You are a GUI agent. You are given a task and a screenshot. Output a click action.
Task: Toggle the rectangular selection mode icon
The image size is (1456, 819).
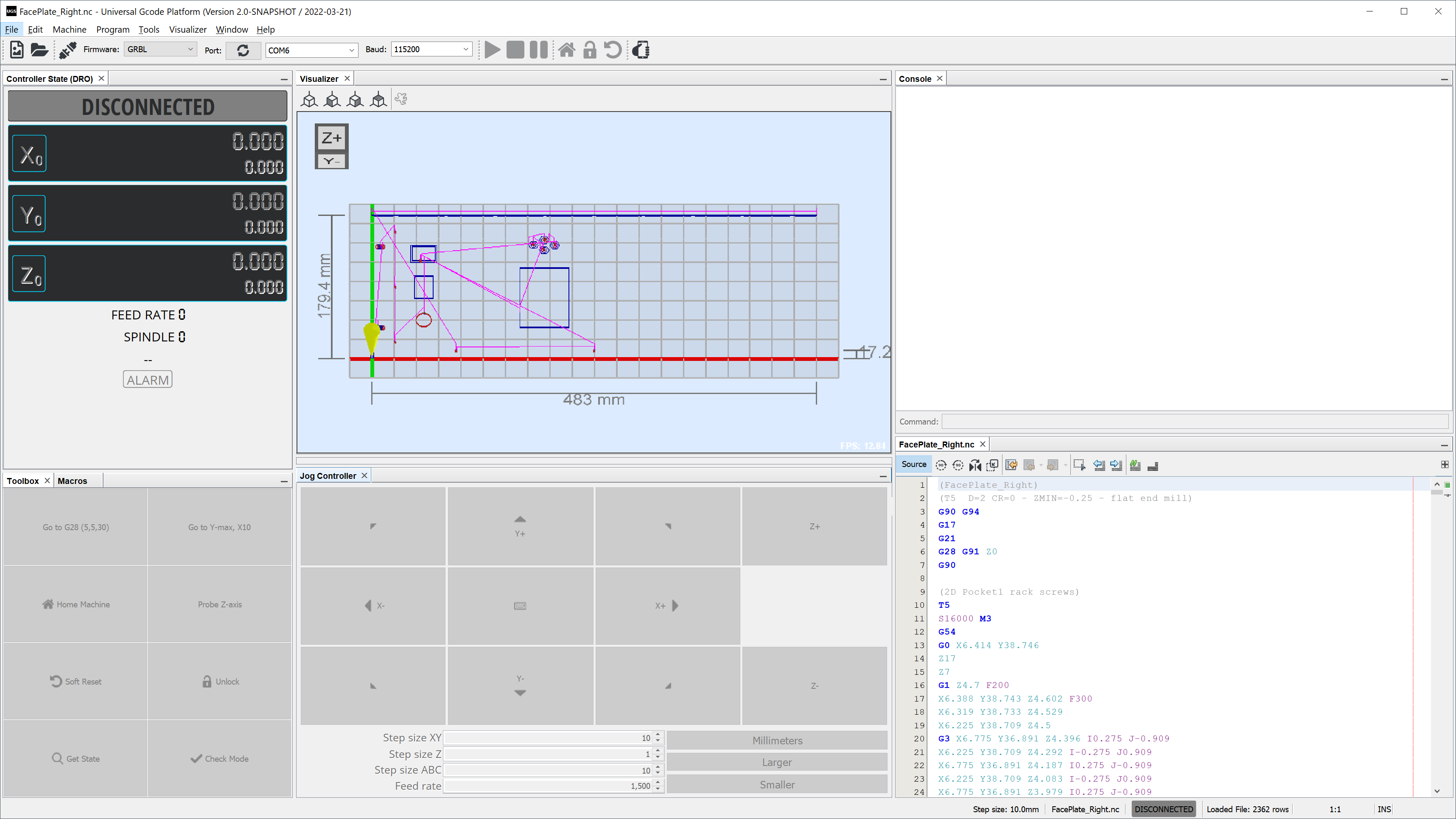point(1079,465)
